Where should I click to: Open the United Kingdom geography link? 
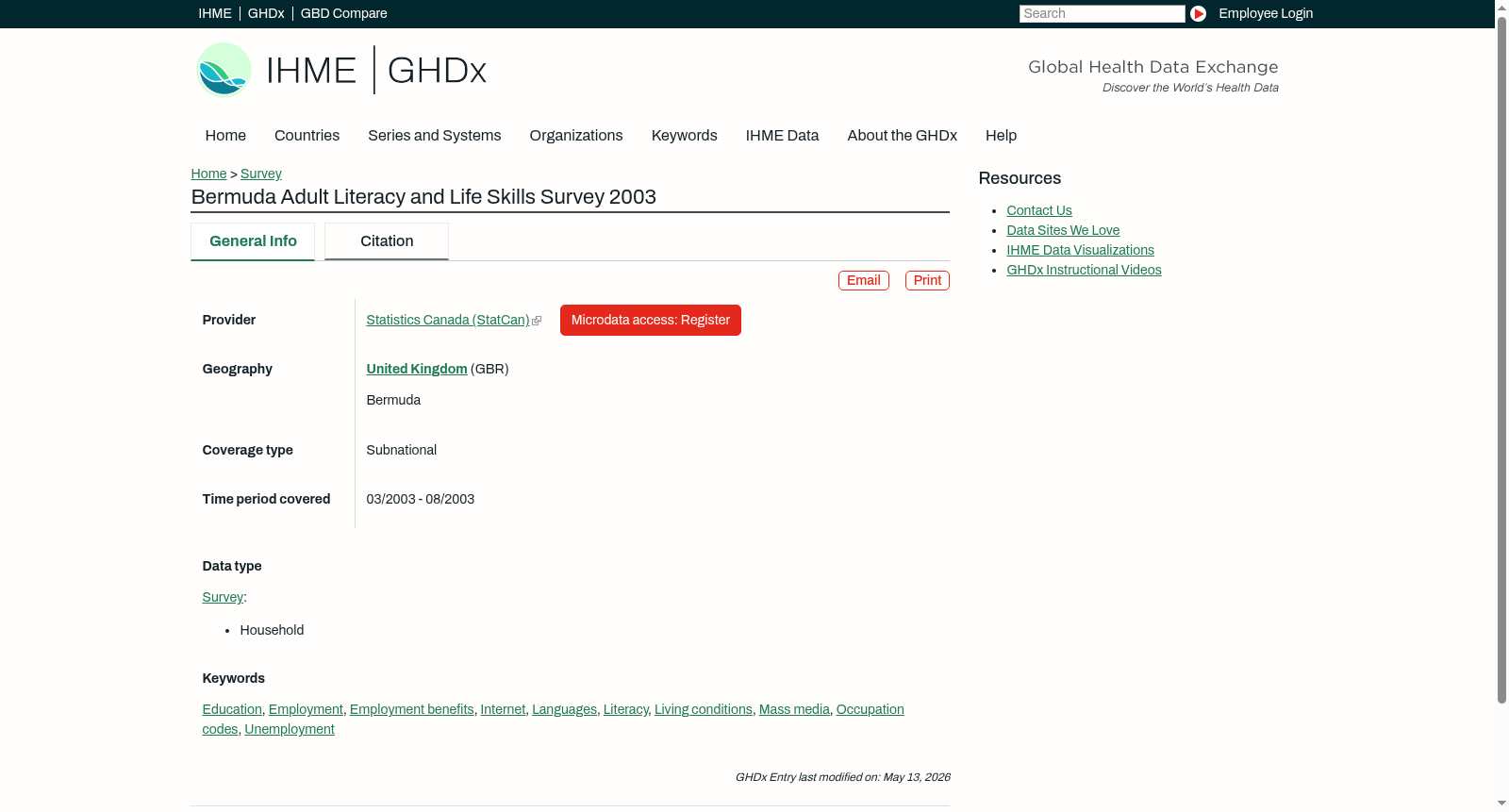point(417,370)
